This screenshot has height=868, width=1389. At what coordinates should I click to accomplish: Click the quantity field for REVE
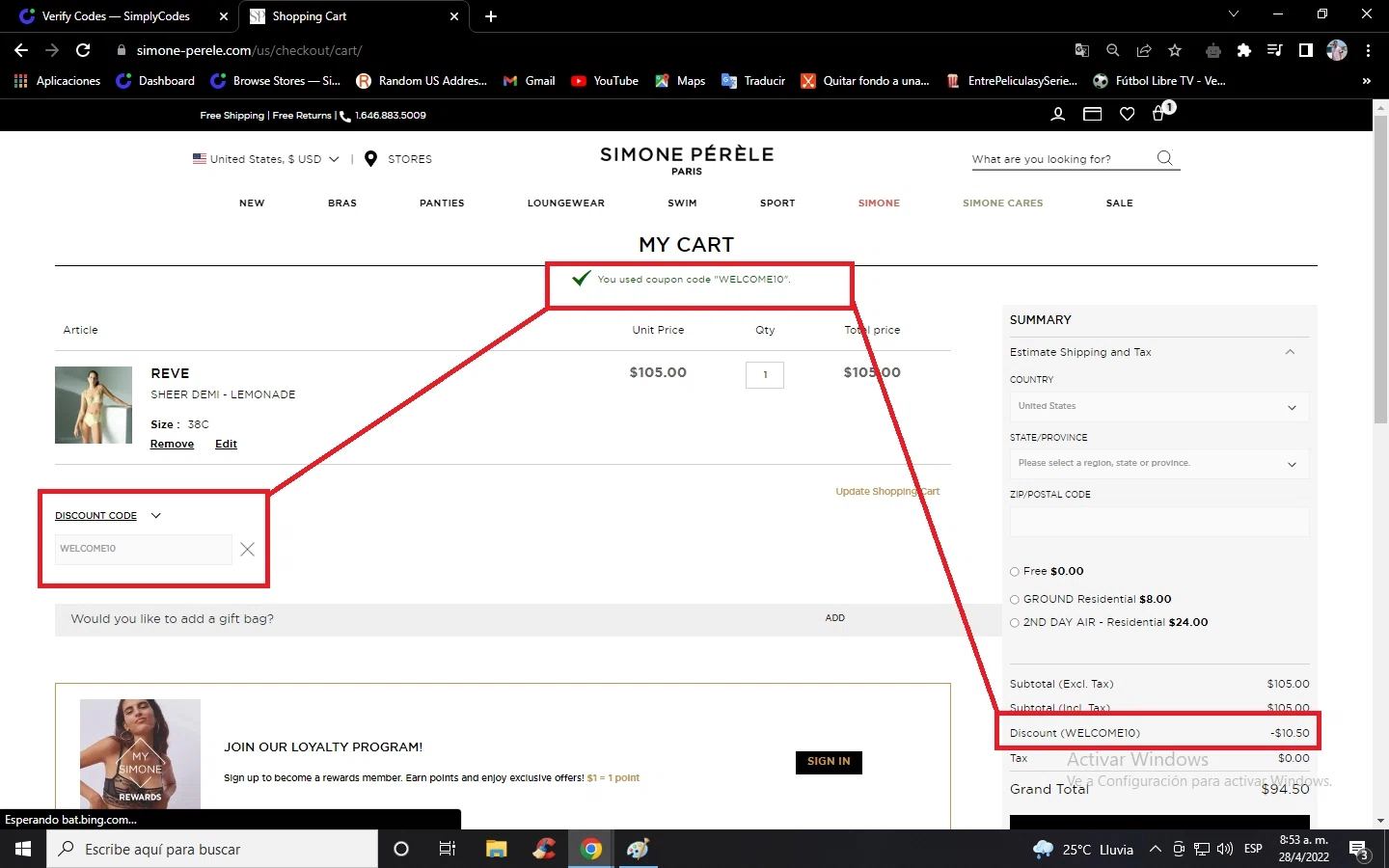(765, 375)
